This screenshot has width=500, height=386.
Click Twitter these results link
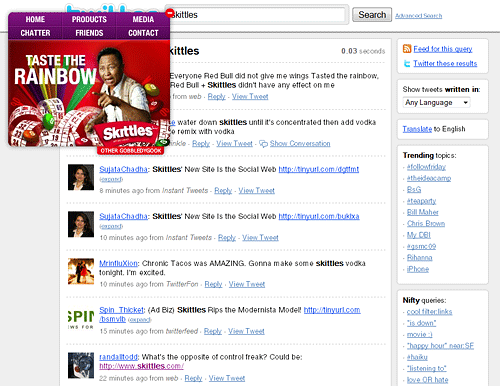pos(445,63)
